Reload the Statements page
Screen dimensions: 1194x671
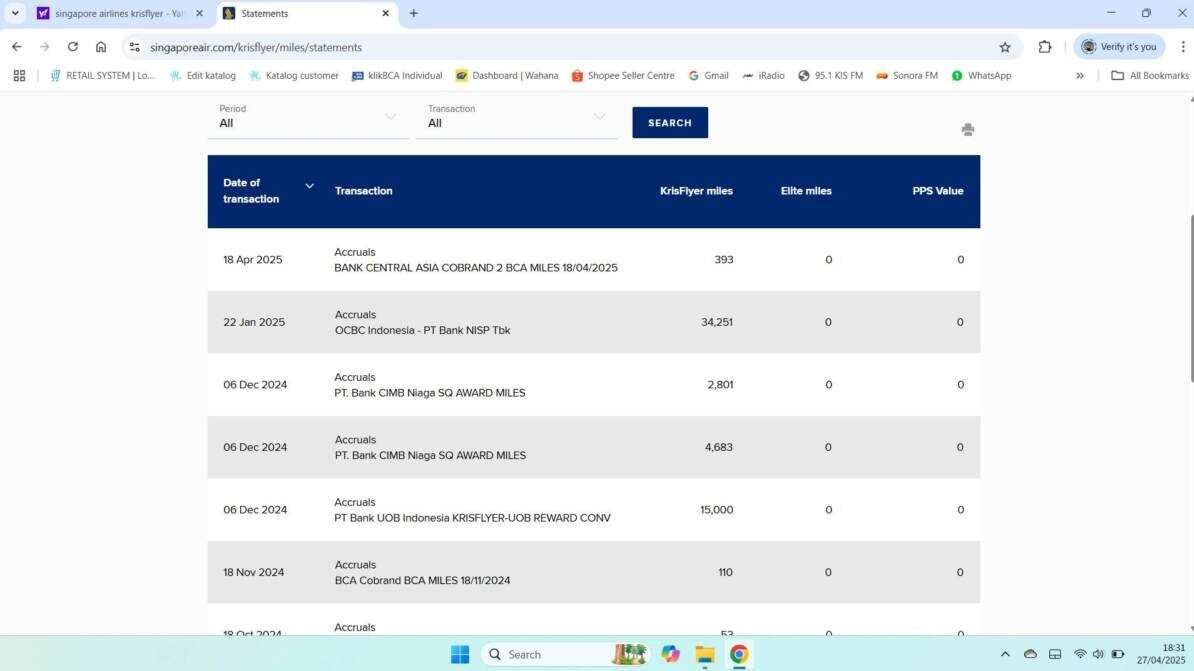pyautogui.click(x=72, y=46)
